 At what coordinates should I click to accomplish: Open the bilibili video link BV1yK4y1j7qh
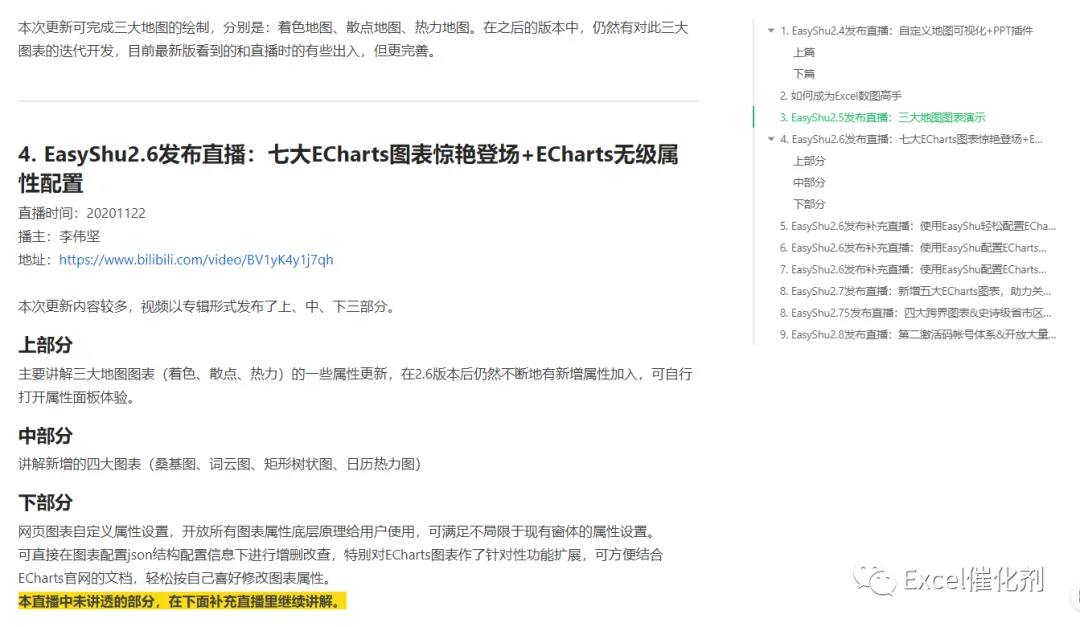(x=196, y=260)
